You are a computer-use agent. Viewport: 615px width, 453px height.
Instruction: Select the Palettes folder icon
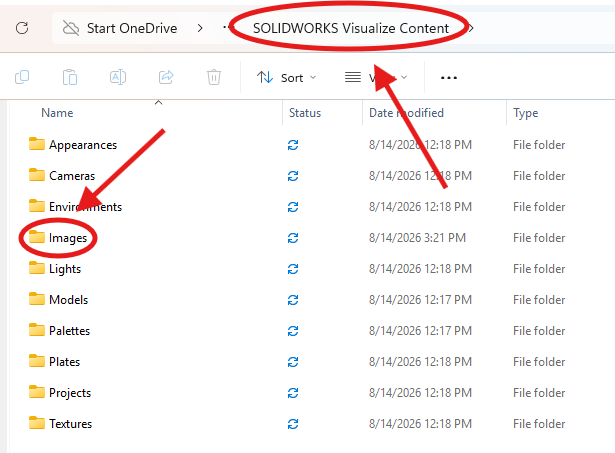(37, 330)
